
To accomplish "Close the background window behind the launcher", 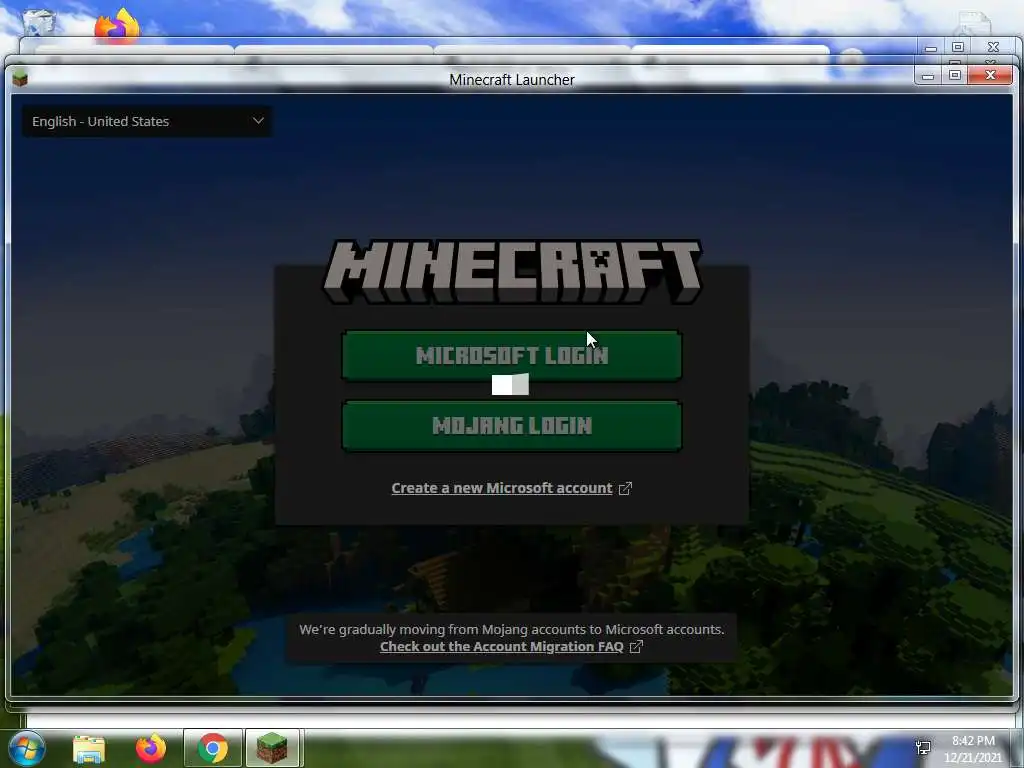I will pyautogui.click(x=993, y=48).
